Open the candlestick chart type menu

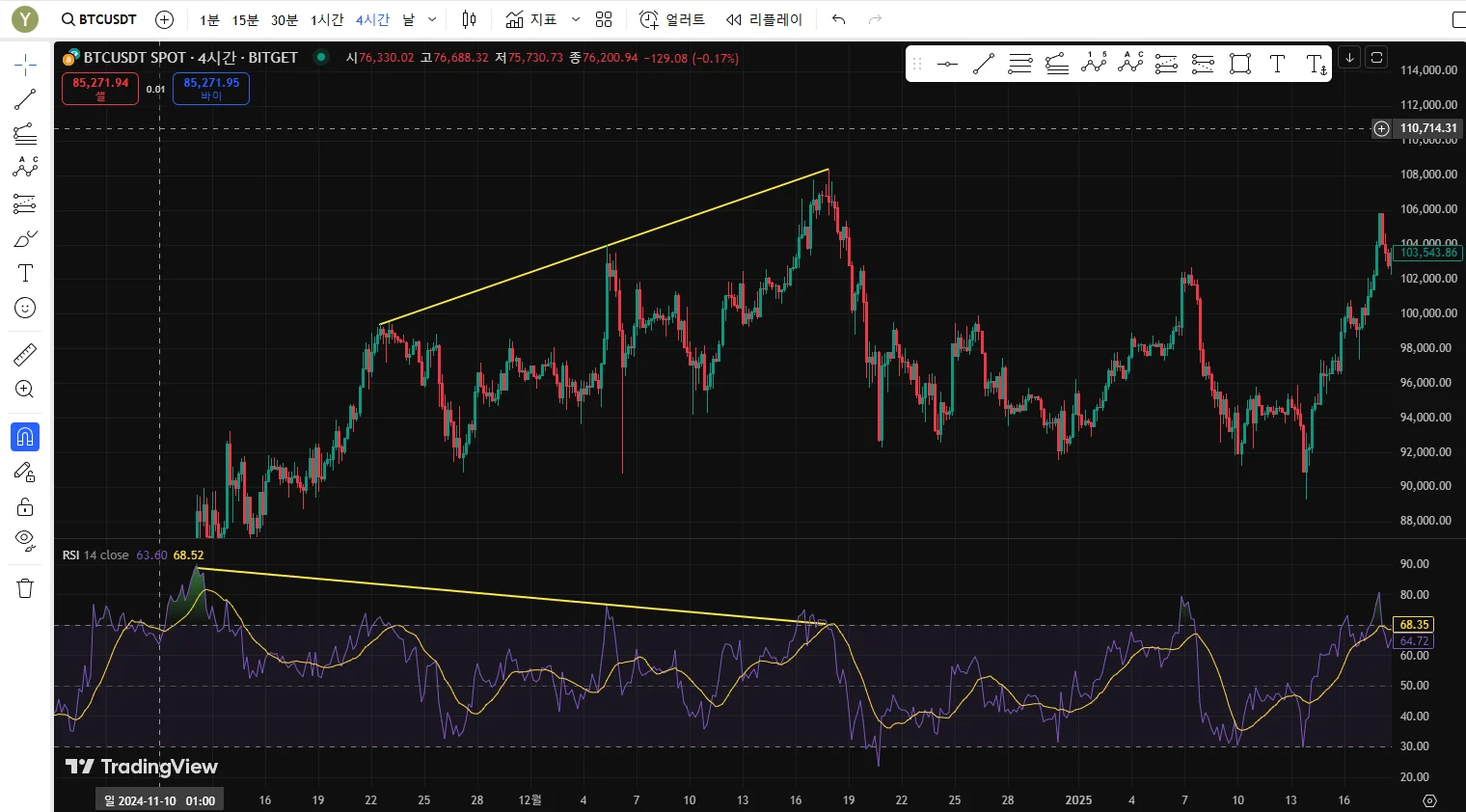pyautogui.click(x=470, y=19)
